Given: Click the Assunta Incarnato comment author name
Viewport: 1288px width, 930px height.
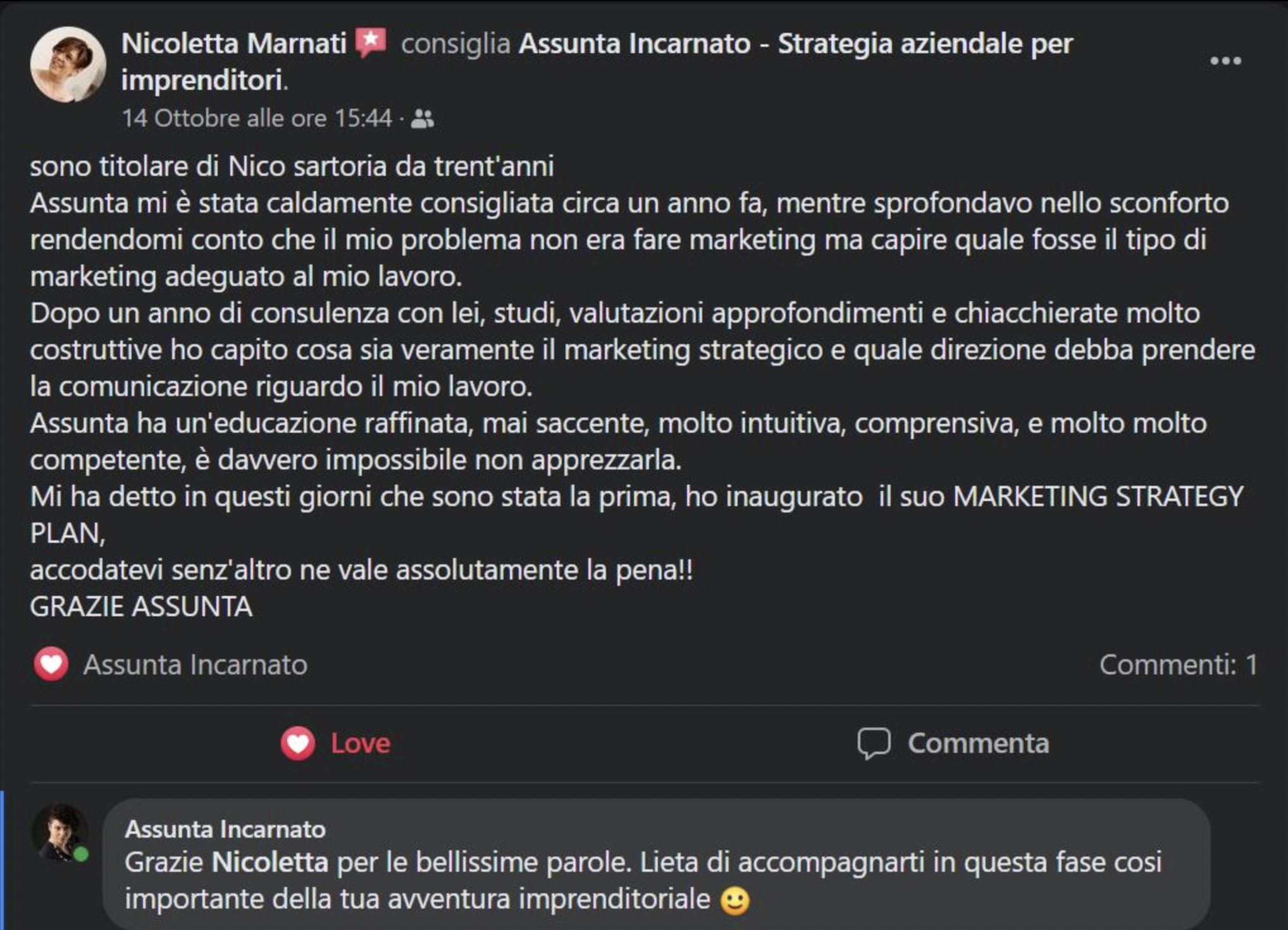Looking at the screenshot, I should (225, 829).
